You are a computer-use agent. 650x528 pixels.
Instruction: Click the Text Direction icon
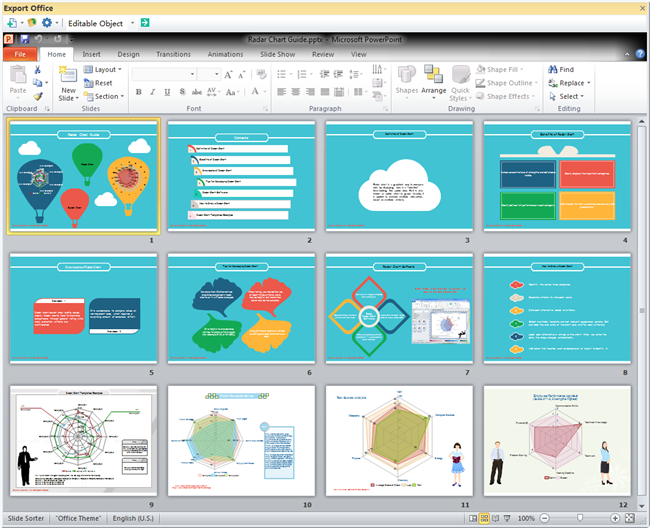(378, 69)
